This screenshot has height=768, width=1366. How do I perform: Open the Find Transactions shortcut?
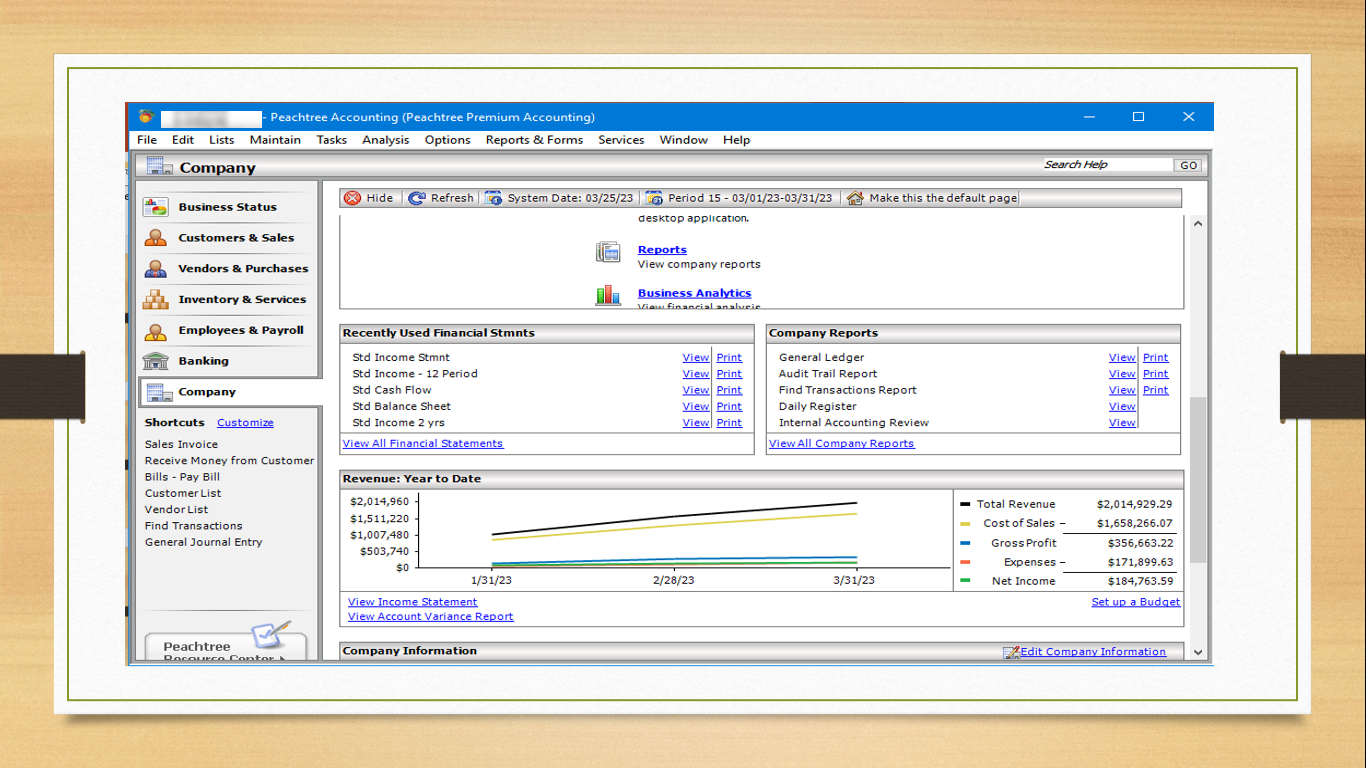tap(194, 526)
